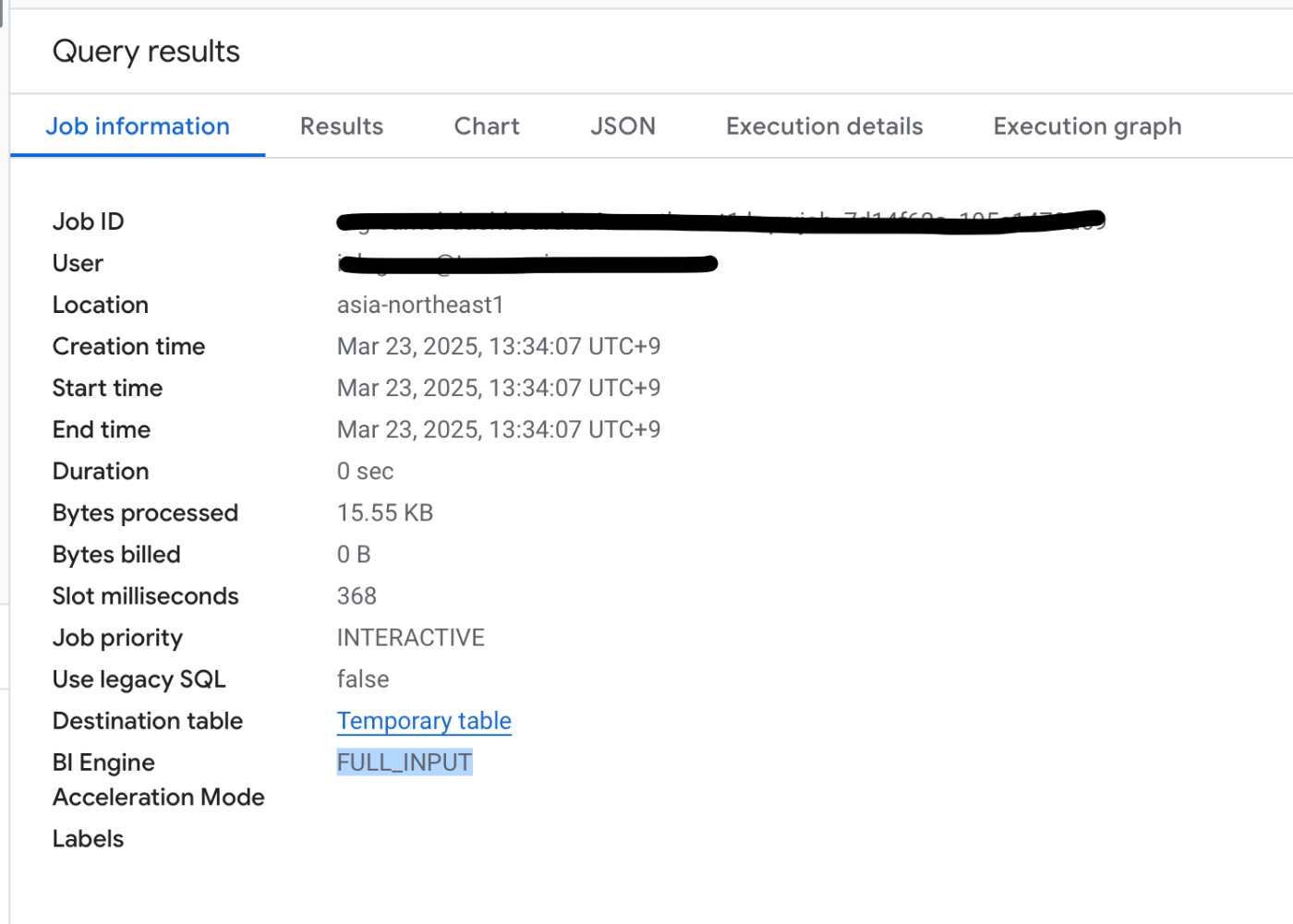1293x924 pixels.
Task: Click the Labels field label
Action: click(88, 838)
